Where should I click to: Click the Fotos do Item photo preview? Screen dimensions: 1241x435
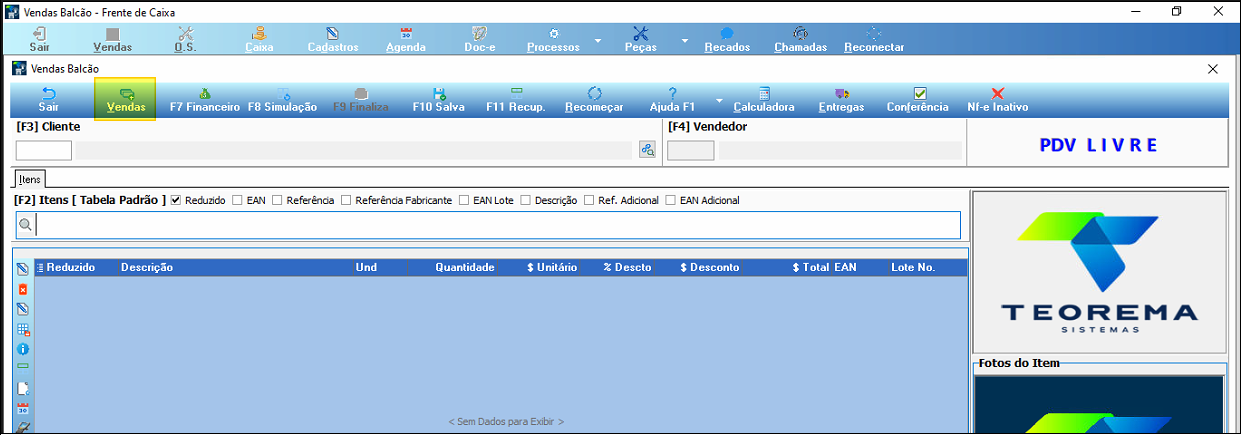[x=1099, y=404]
